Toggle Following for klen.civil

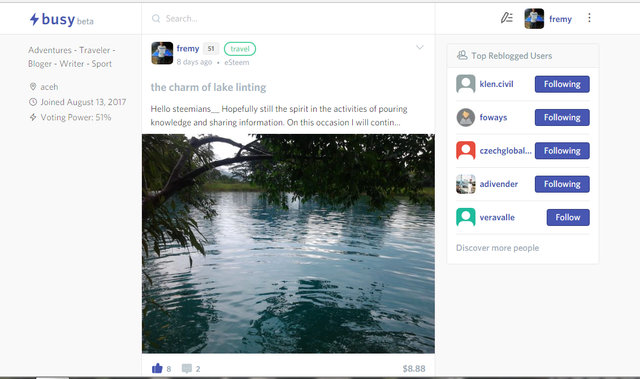point(562,84)
